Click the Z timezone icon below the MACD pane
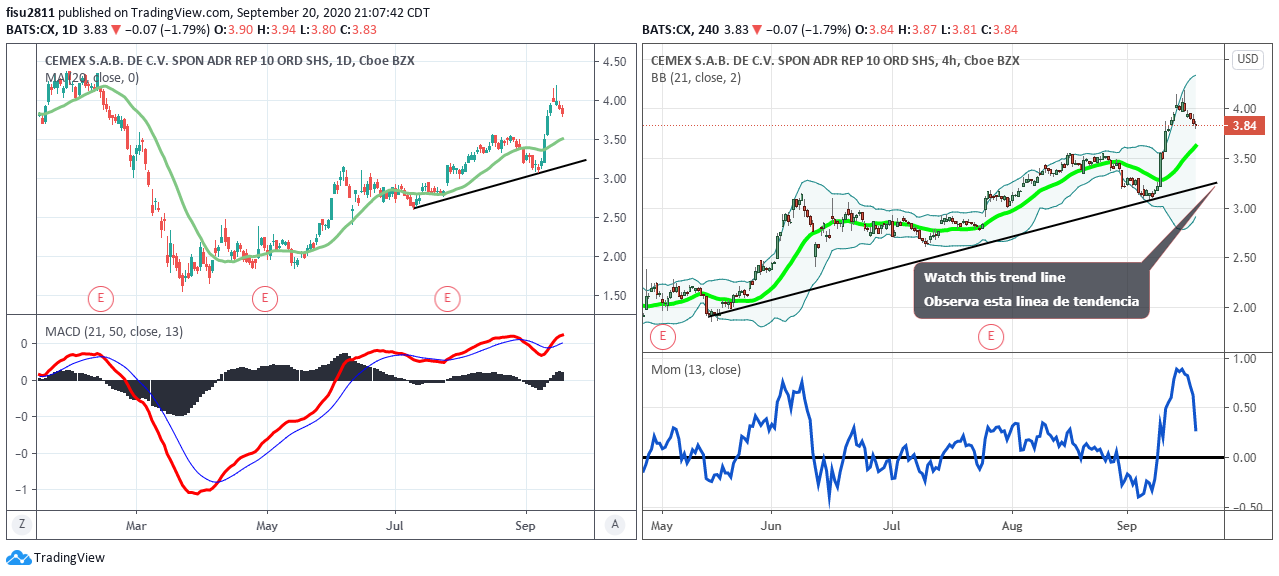Viewport: 1279px width, 576px height. pyautogui.click(x=20, y=524)
